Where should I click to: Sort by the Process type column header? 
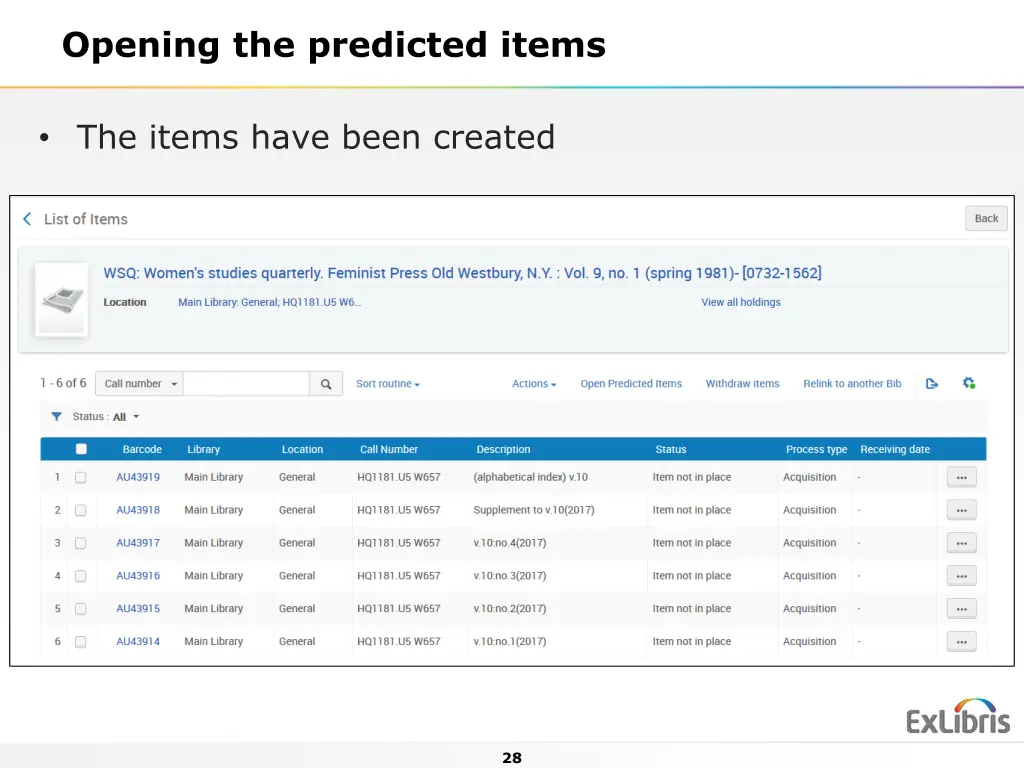(816, 449)
